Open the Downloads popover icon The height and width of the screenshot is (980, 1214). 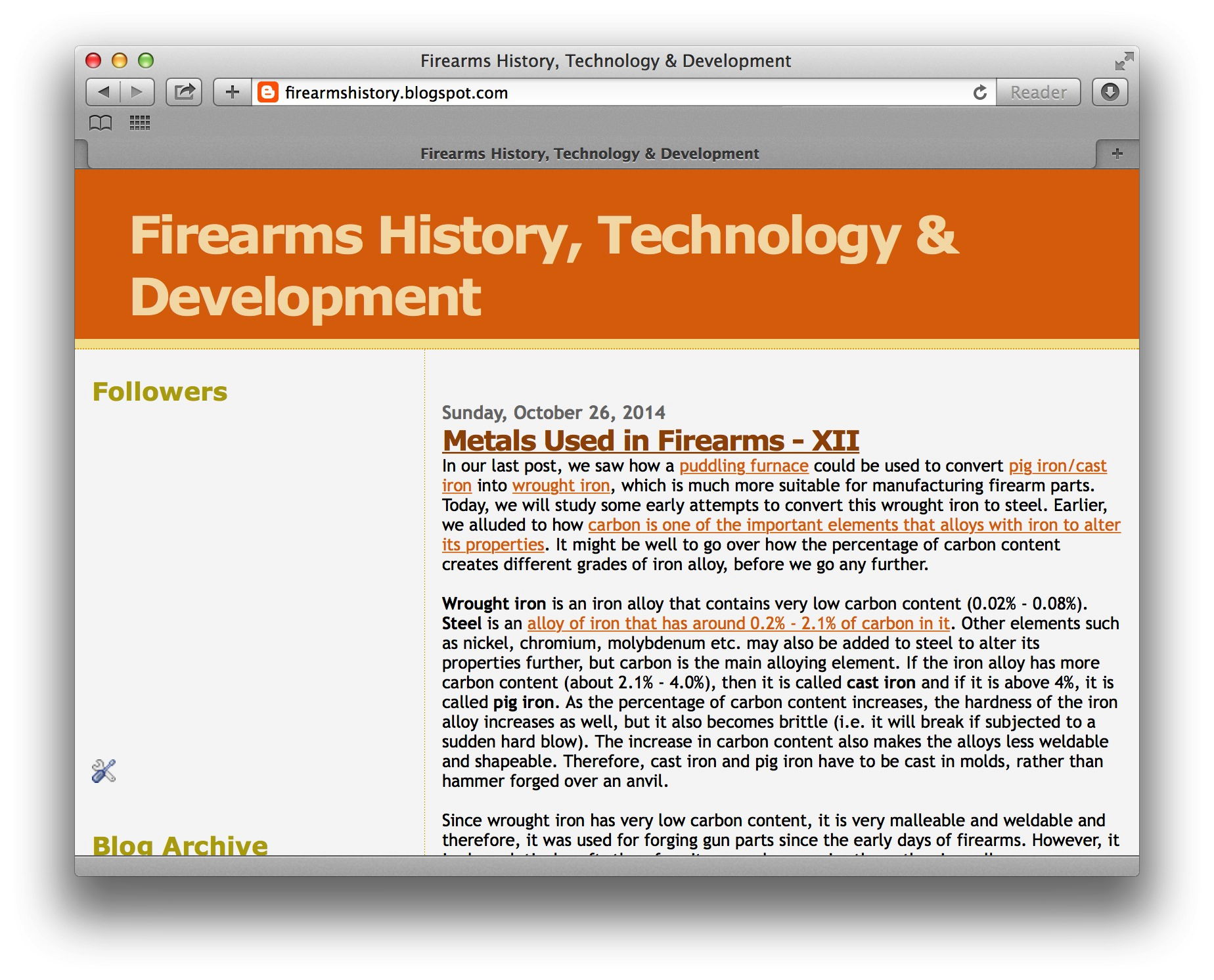click(1110, 93)
